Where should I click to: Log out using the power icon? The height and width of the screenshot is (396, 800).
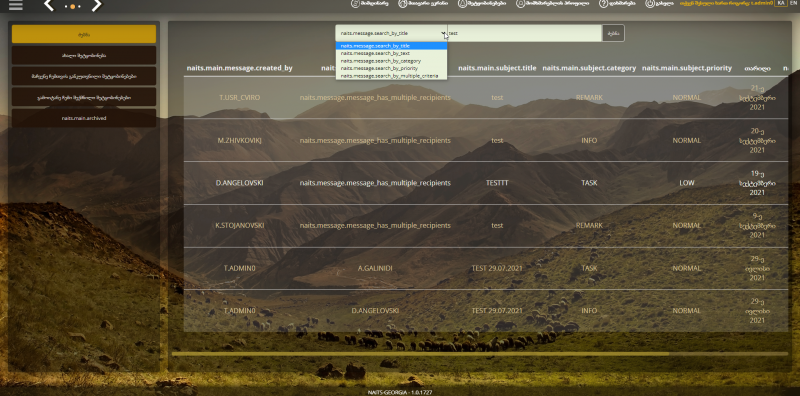click(x=649, y=4)
